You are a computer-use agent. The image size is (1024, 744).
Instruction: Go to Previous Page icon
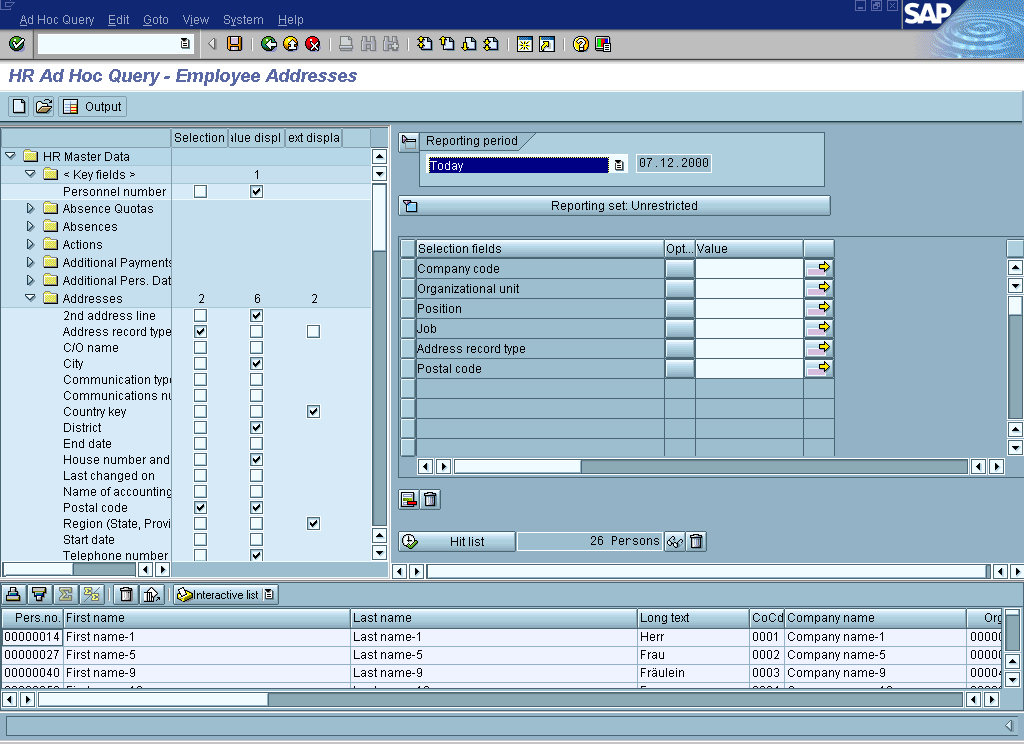447,44
